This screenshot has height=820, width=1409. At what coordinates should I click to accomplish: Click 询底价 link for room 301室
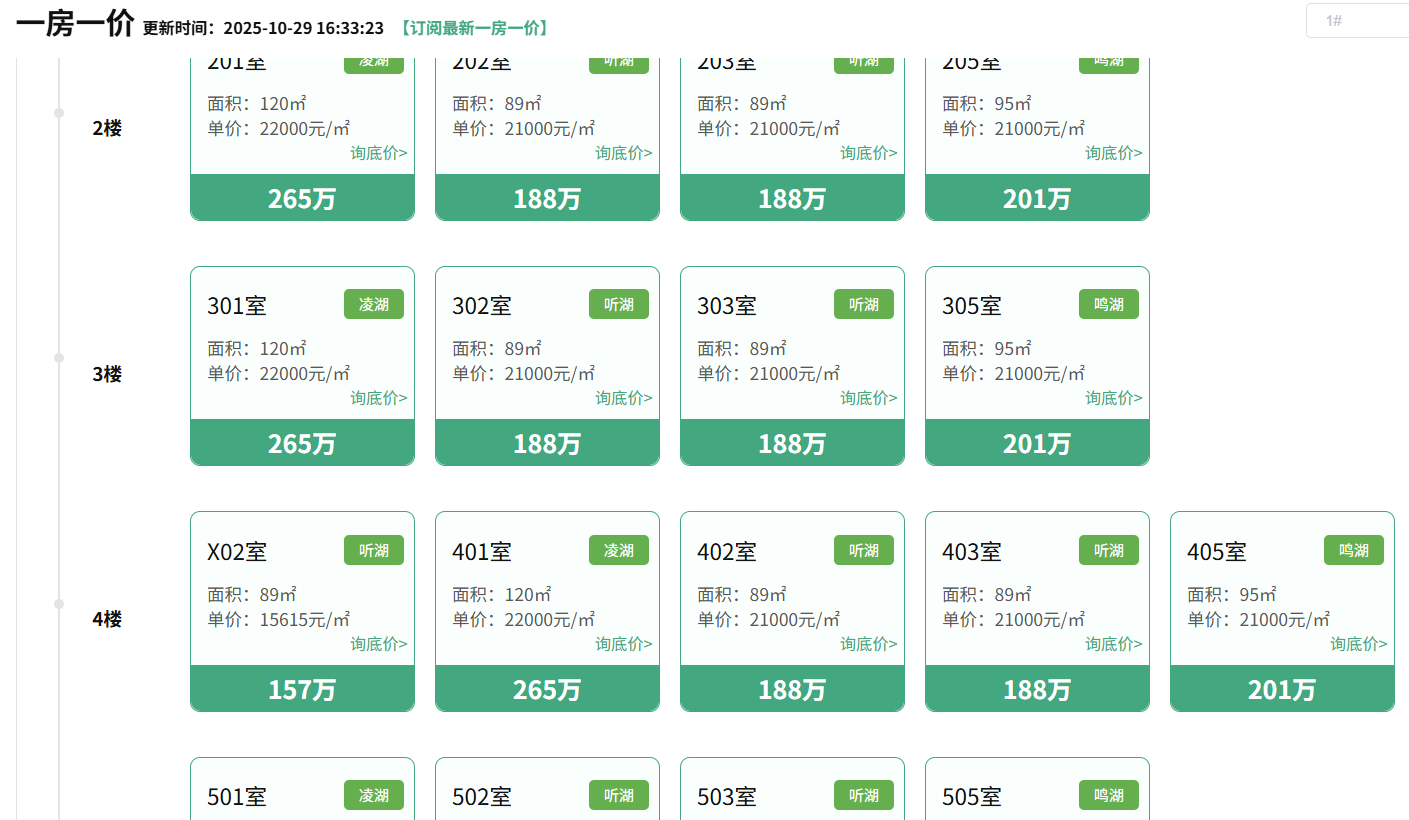378,398
